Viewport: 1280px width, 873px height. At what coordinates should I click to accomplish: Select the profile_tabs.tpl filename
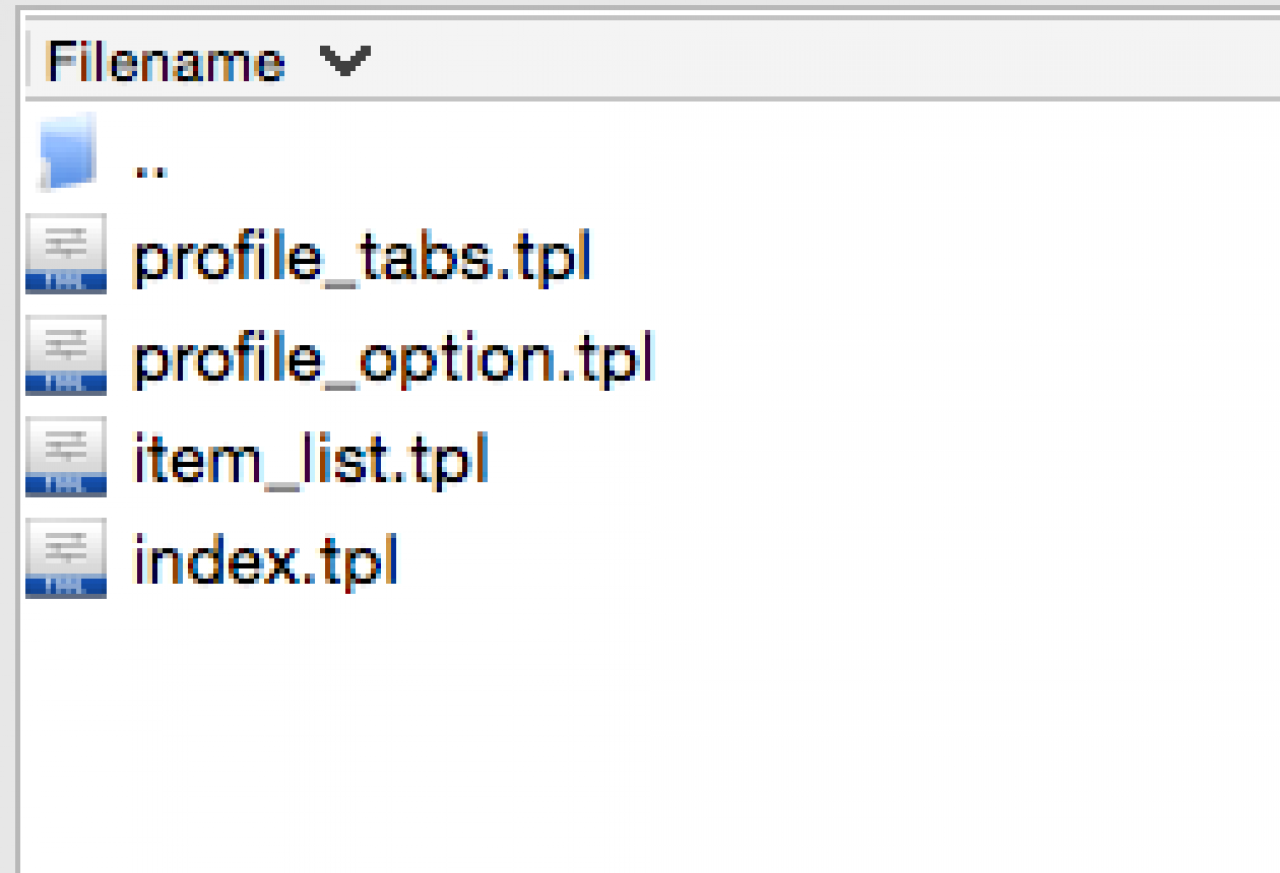[x=362, y=257]
